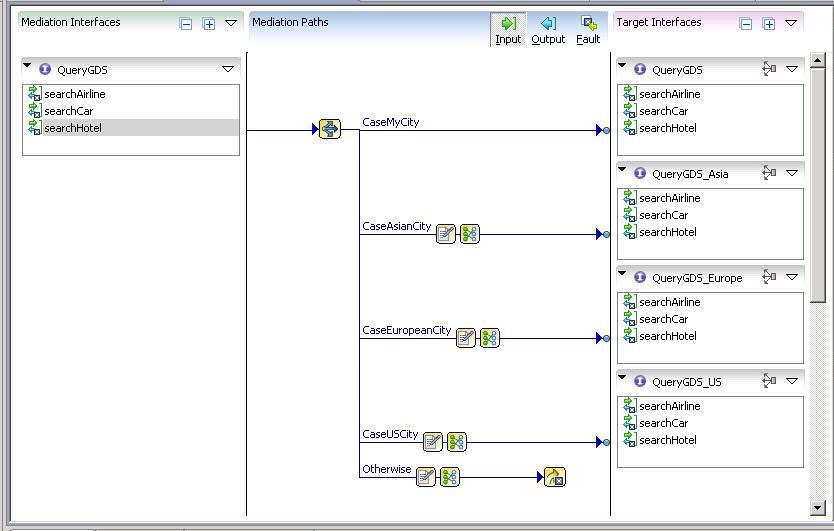
Task: Click the interface icon of QueryGDS_US
Action: point(640,381)
